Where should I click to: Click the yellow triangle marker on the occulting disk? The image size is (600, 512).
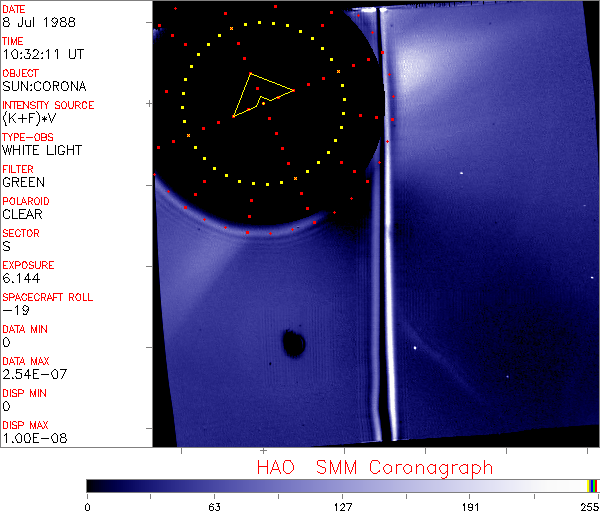pyautogui.click(x=259, y=95)
